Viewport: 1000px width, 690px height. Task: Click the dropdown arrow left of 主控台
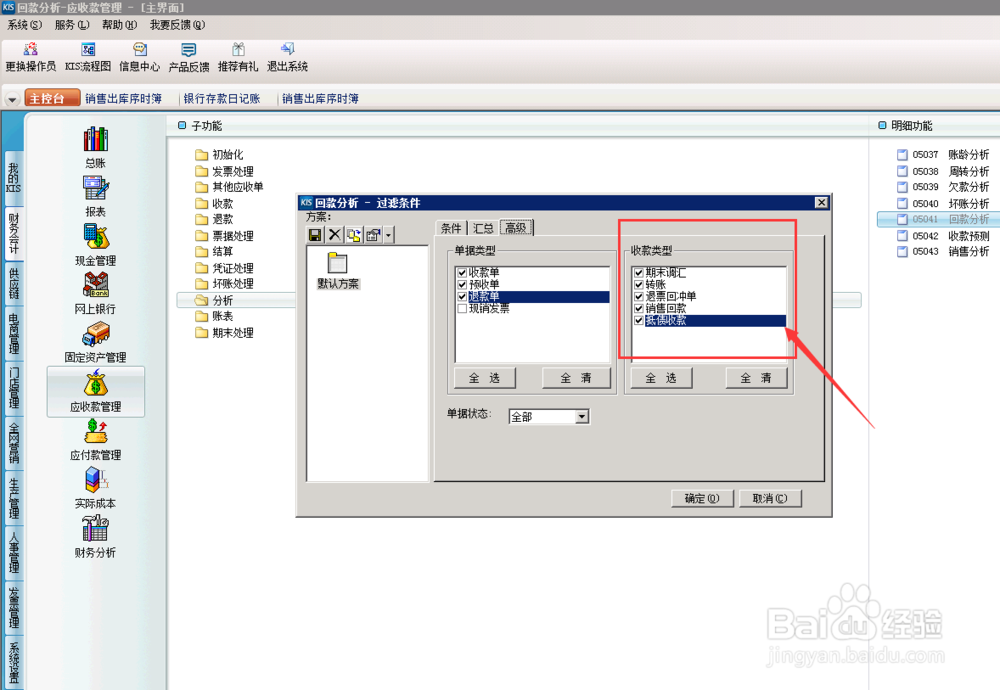pyautogui.click(x=12, y=99)
